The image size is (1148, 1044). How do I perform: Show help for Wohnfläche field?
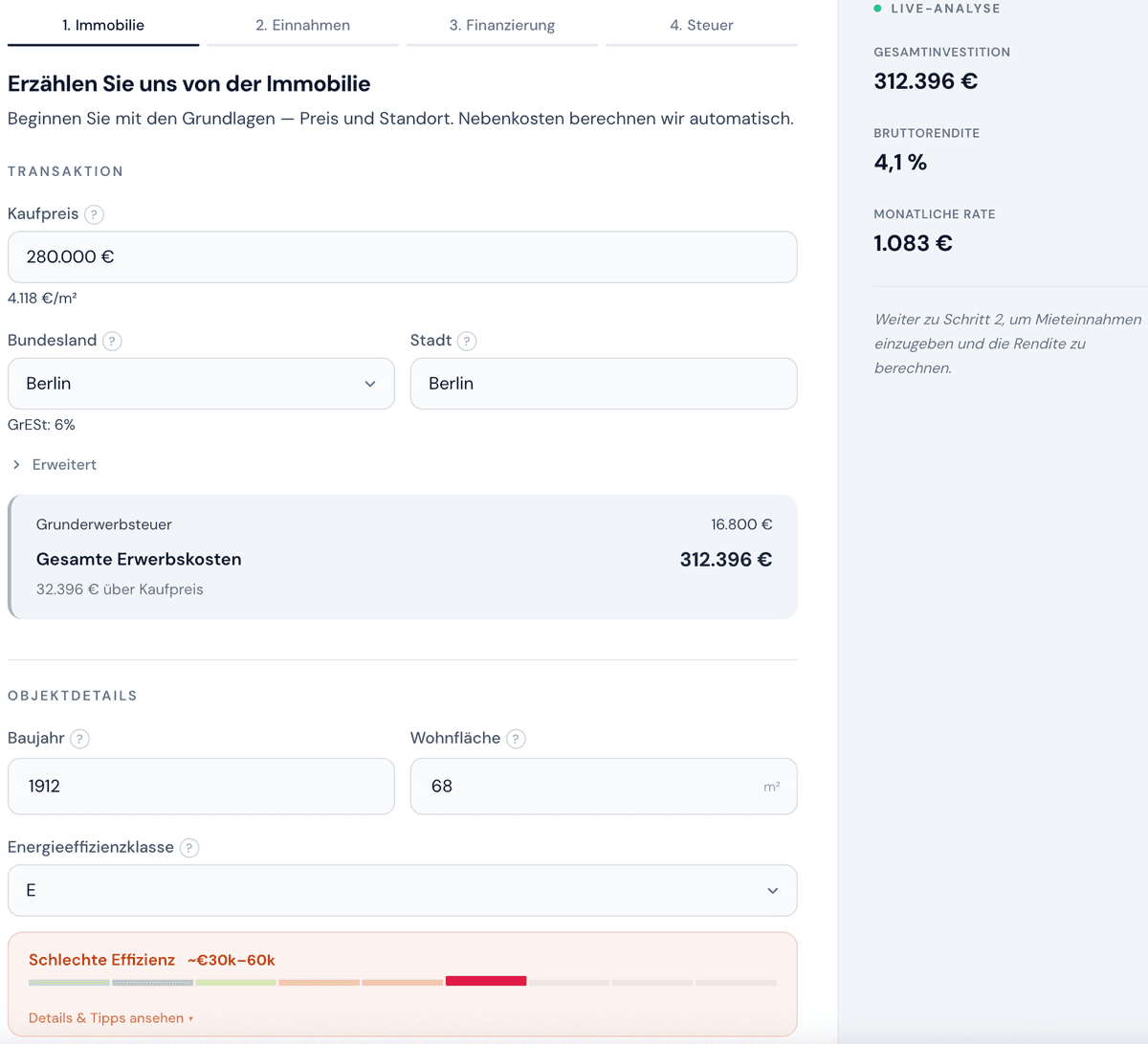[x=516, y=739]
